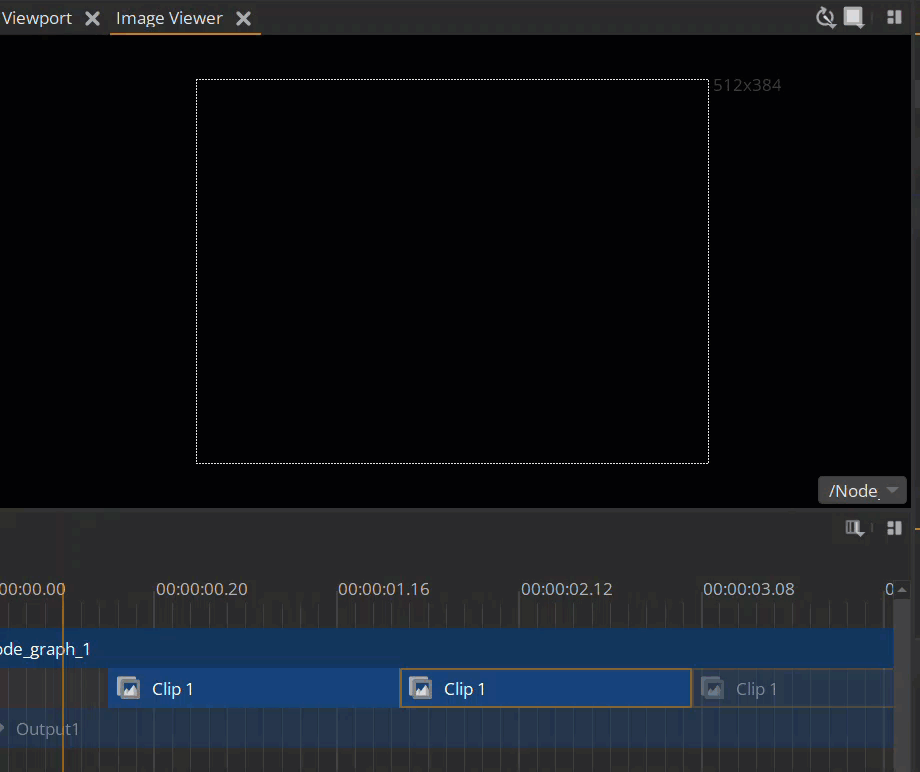Open the timeline column options icon
The width and height of the screenshot is (920, 772).
[855, 528]
